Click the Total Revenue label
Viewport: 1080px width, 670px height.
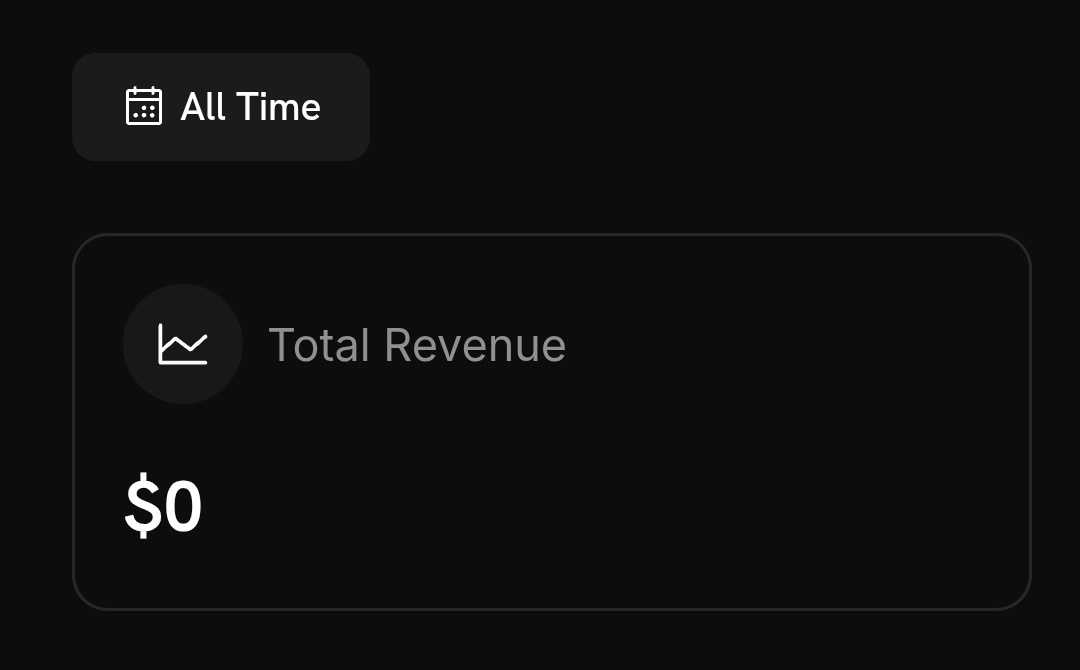tap(417, 345)
